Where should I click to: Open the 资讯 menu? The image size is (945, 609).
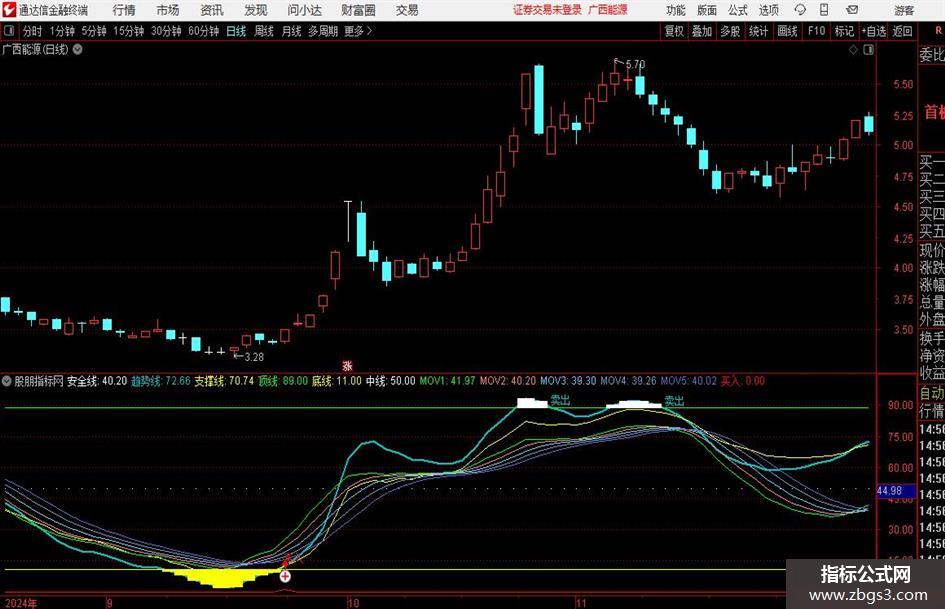(x=212, y=10)
